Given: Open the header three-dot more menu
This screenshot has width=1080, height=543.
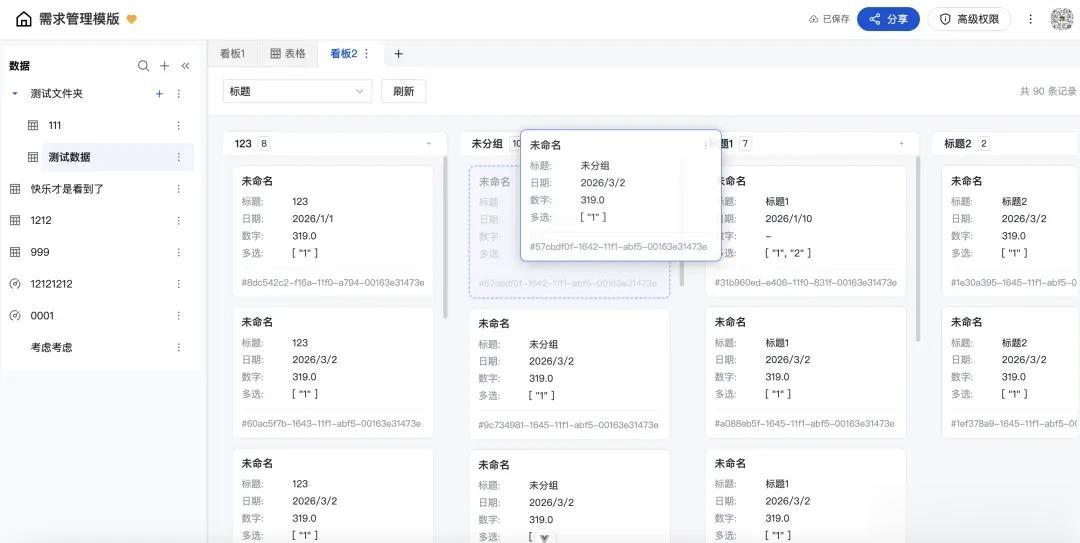Looking at the screenshot, I should (1030, 19).
